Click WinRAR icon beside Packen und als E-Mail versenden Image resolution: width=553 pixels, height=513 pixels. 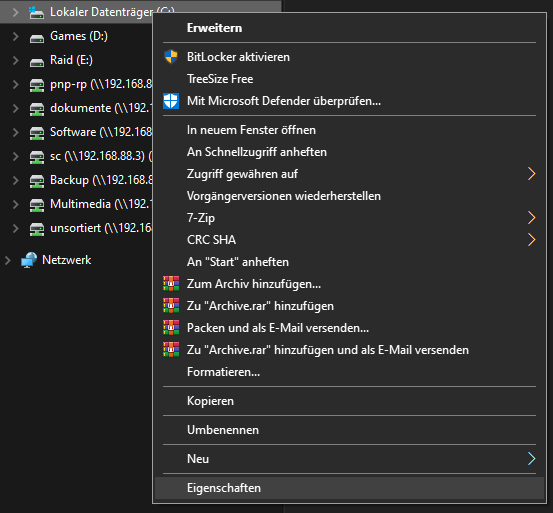coord(171,328)
